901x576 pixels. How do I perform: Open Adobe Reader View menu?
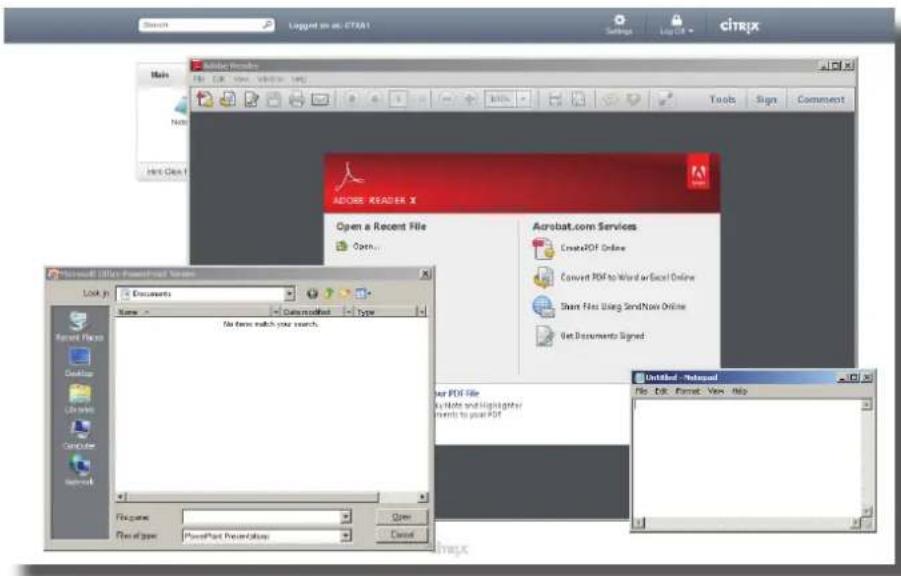click(241, 79)
